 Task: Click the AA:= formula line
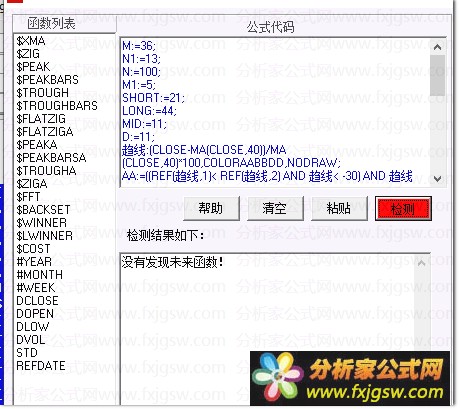tap(267, 176)
